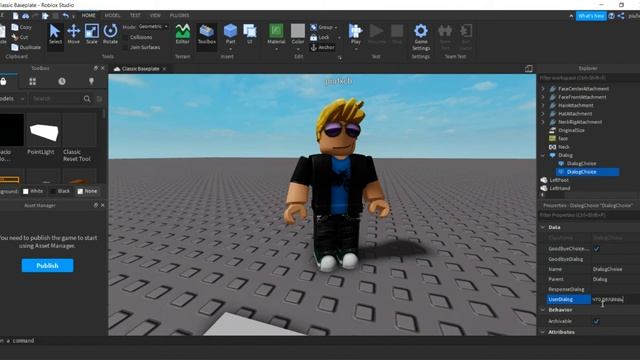The width and height of the screenshot is (640, 360).
Task: Click the Lock tool
Action: click(320, 37)
